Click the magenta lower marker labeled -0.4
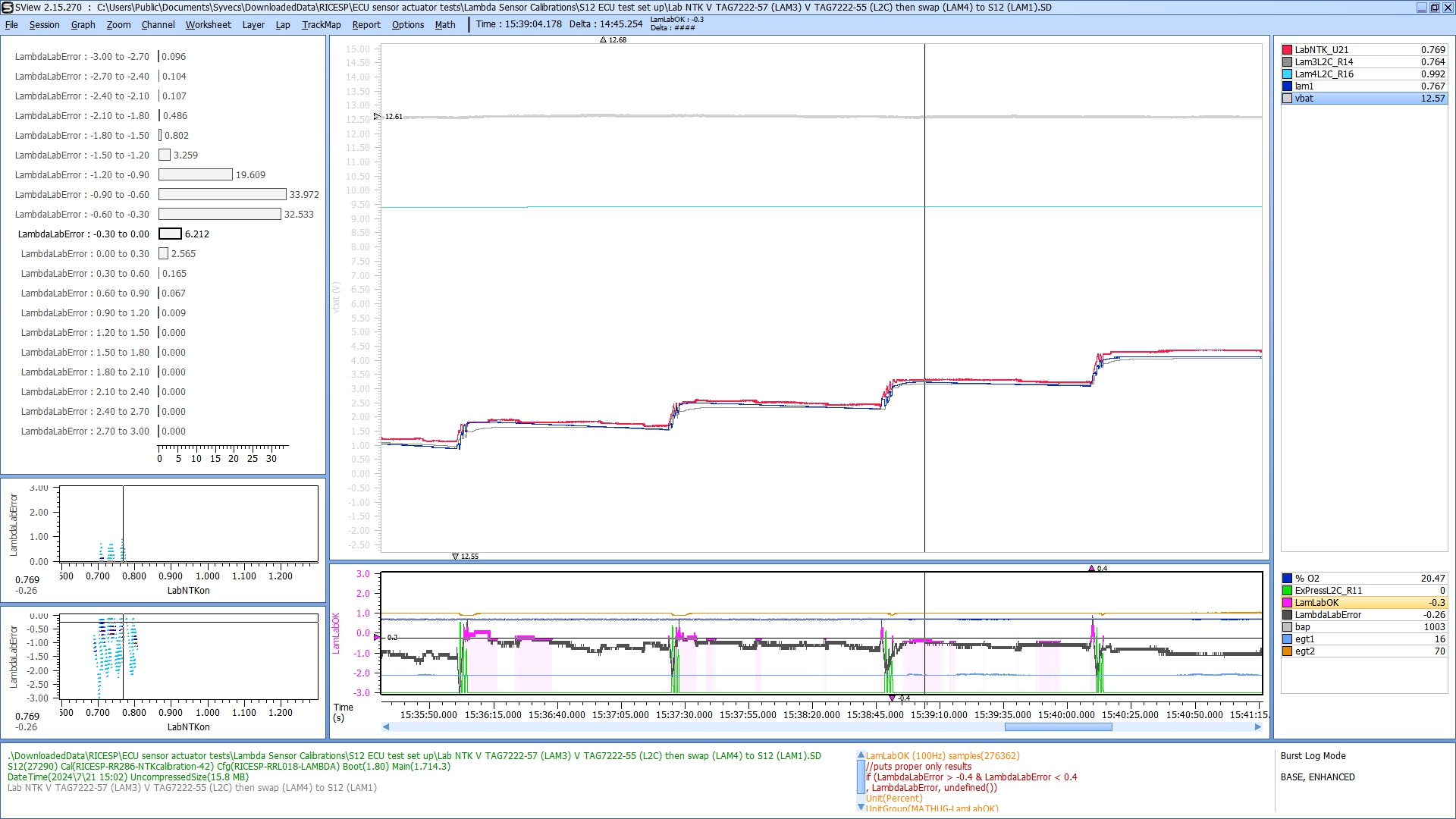This screenshot has height=819, width=1456. (x=892, y=698)
